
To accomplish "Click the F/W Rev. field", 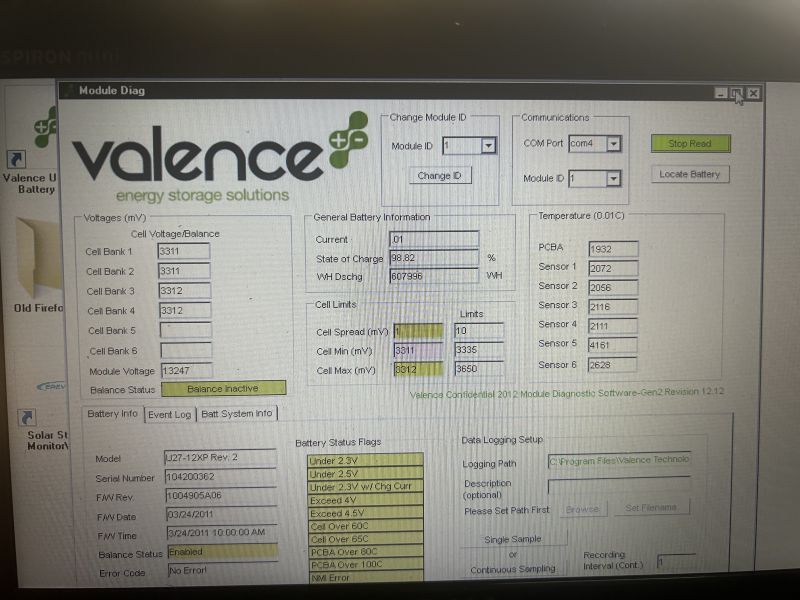I will 221,495.
